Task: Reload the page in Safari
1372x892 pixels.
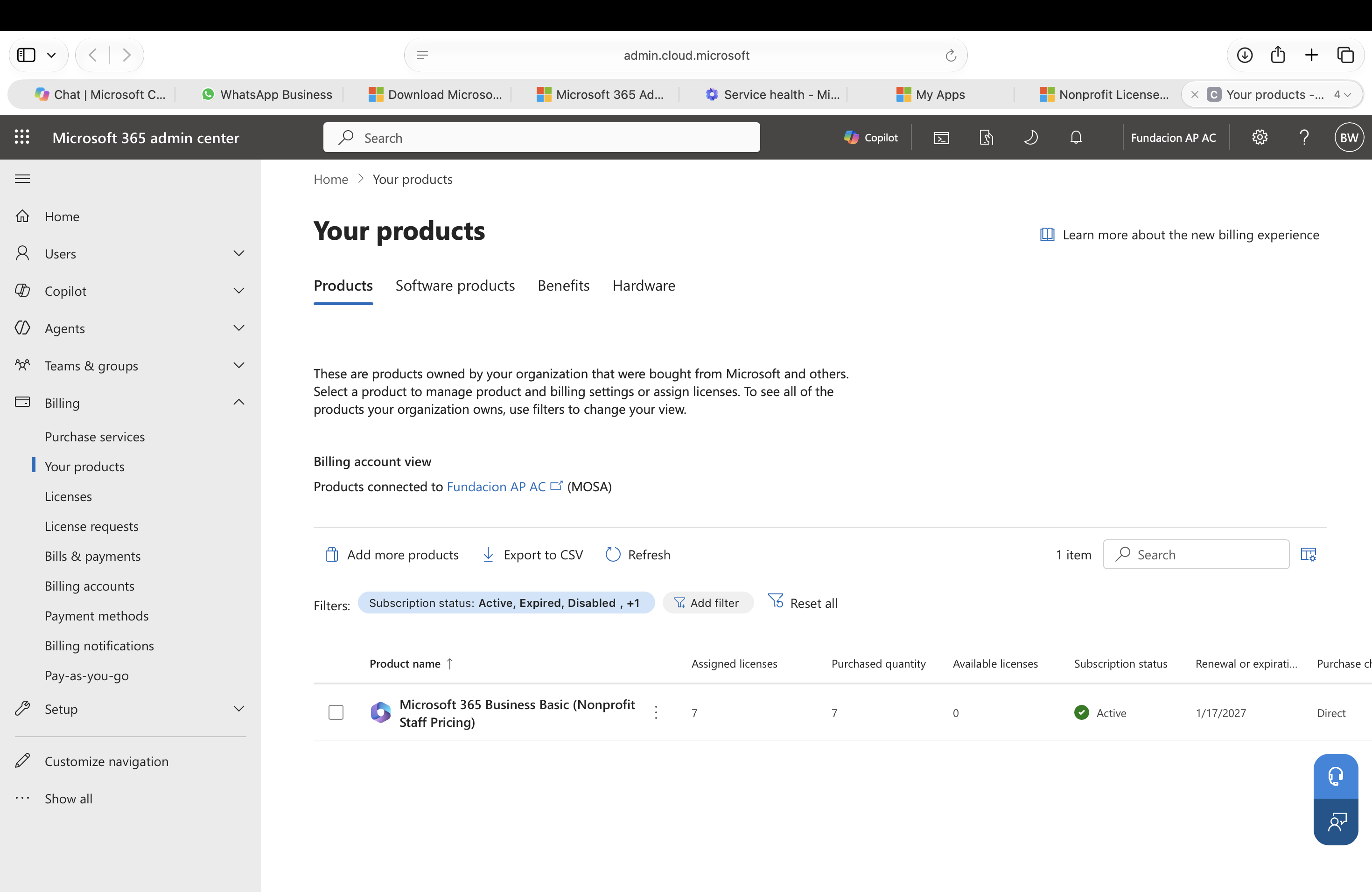Action: point(951,56)
